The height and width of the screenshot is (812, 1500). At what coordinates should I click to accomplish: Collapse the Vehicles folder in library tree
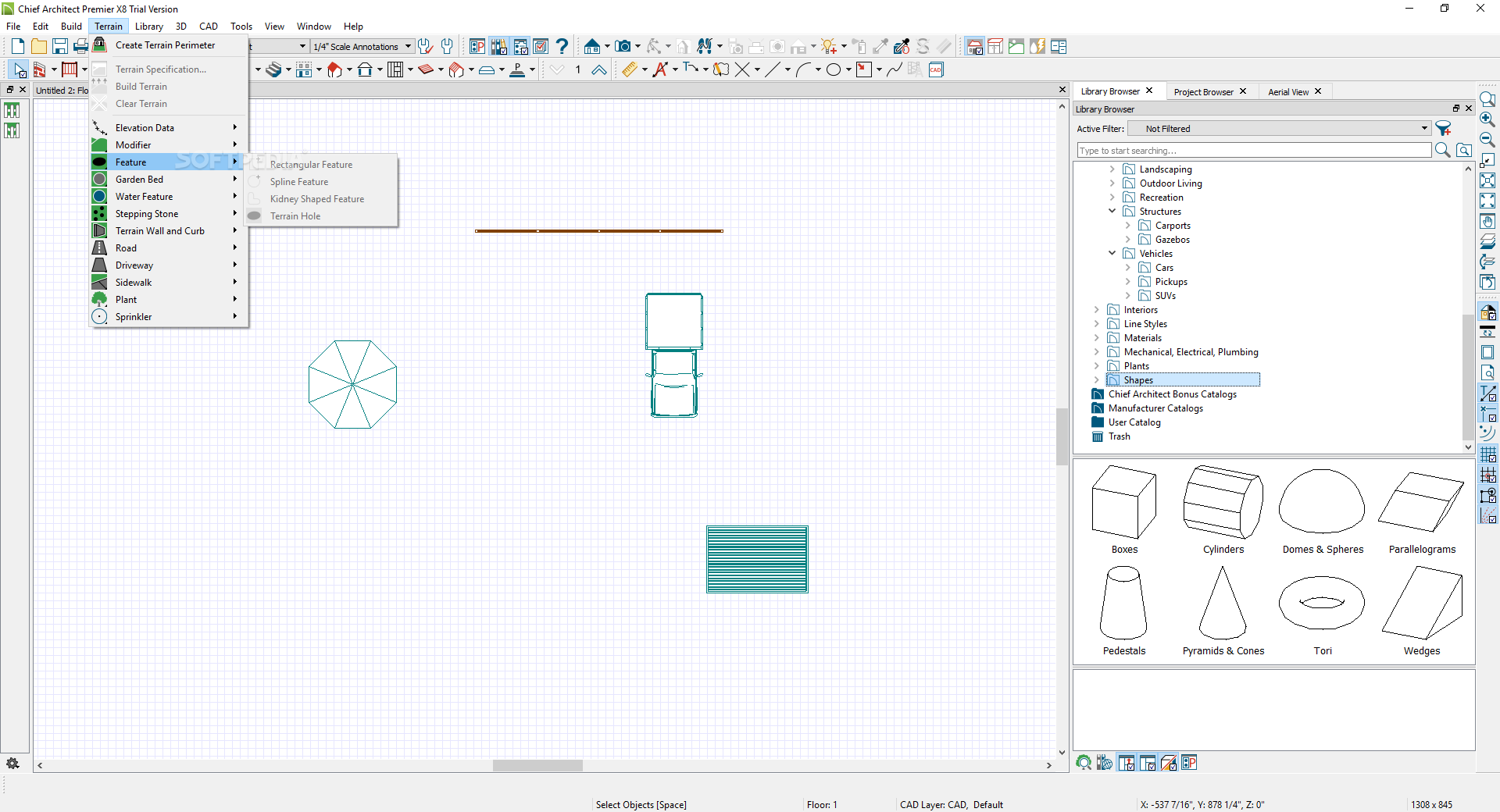[1112, 254]
